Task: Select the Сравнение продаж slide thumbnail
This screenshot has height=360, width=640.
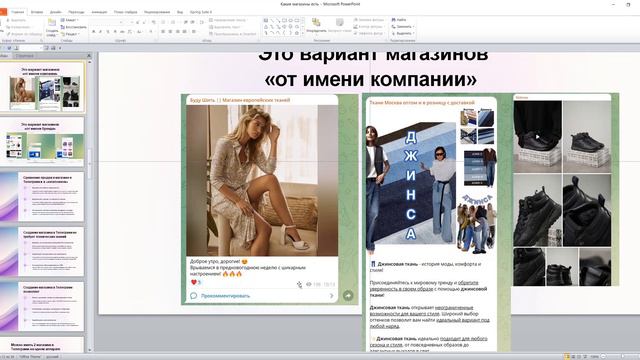Action: (x=42, y=197)
